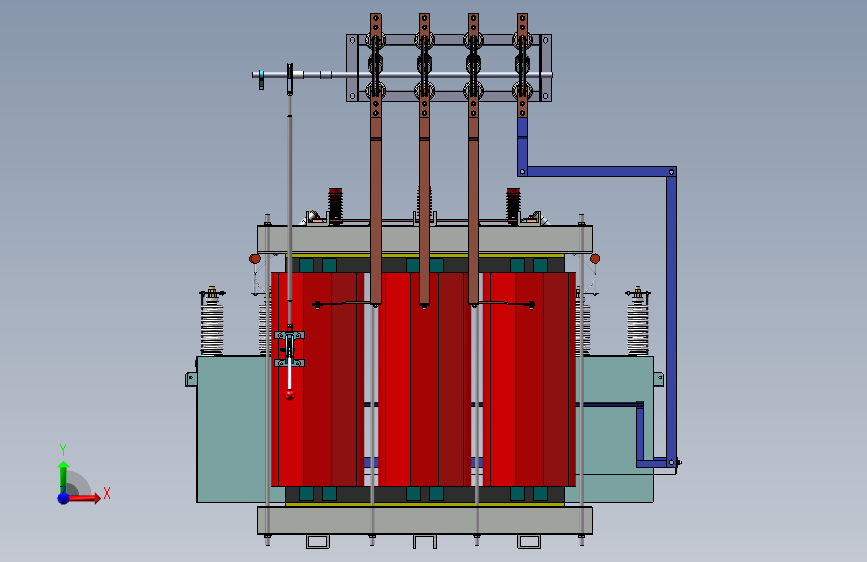Select the left U-shaped foot at the bottom
Image resolution: width=867 pixels, height=562 pixels.
[318, 542]
